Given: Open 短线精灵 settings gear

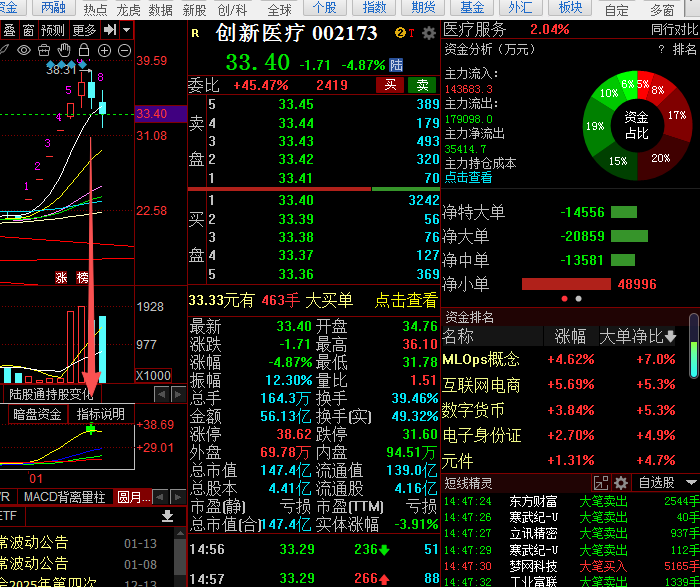Looking at the screenshot, I should point(621,483).
